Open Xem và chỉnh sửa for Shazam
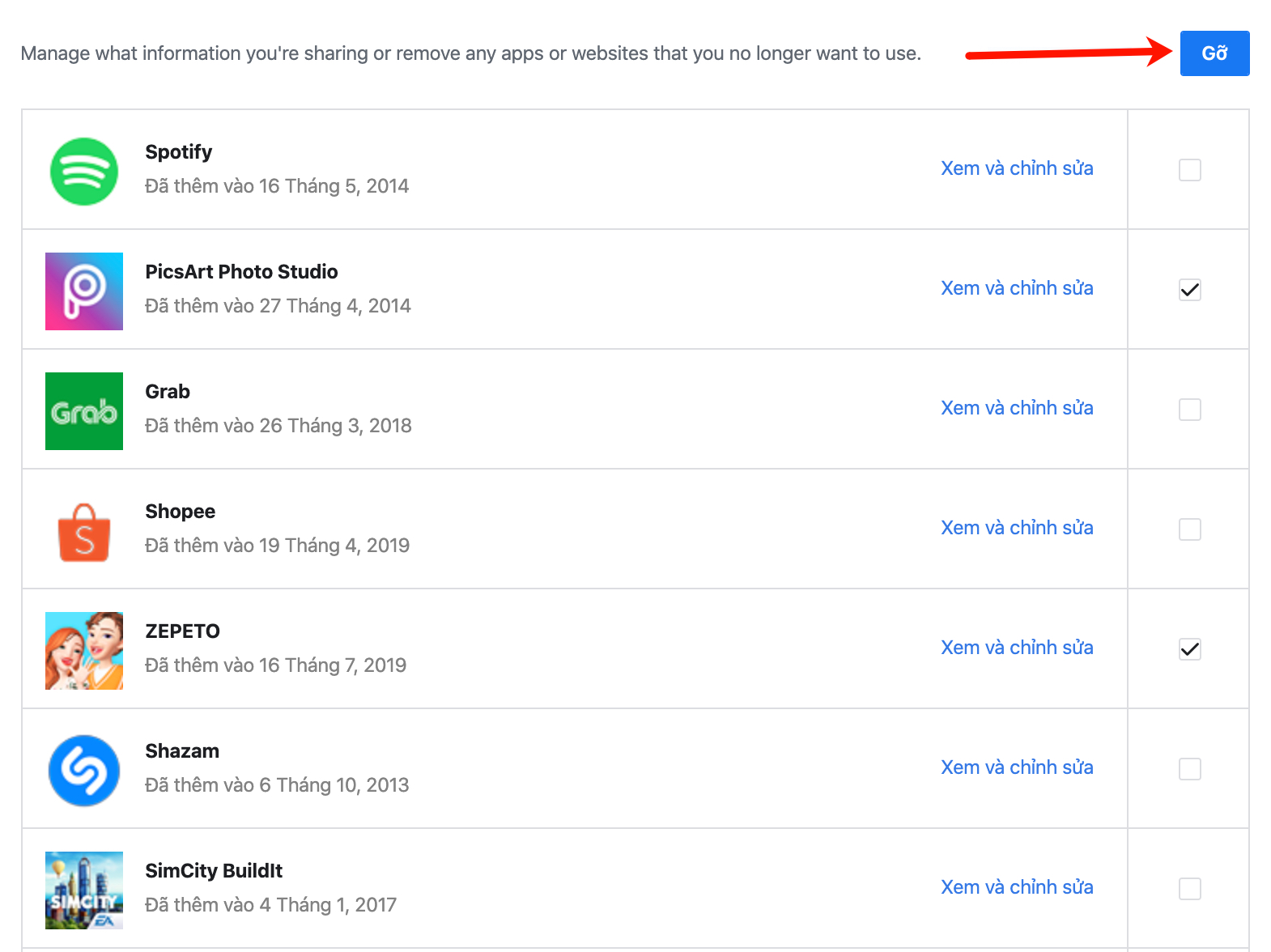 click(1017, 767)
